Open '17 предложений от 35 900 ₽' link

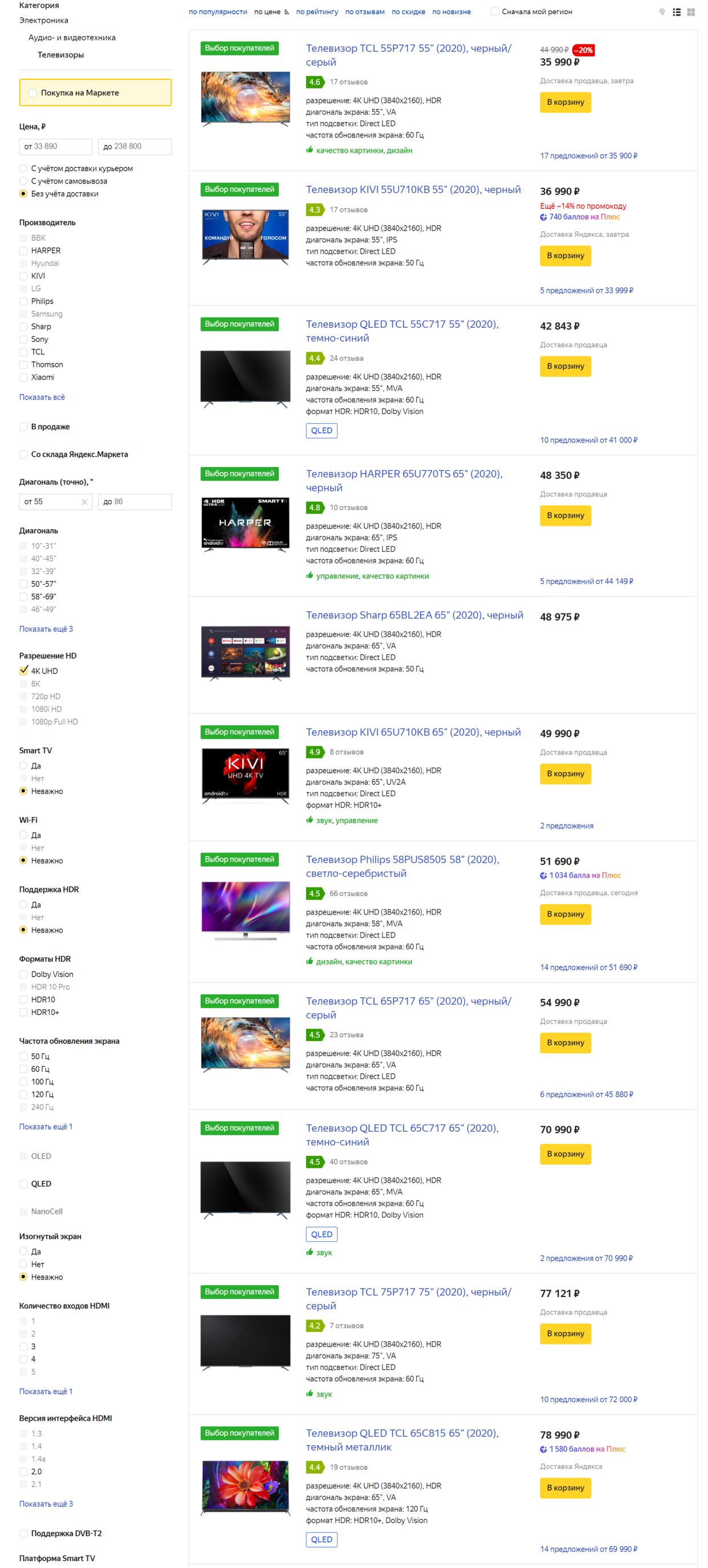click(589, 156)
